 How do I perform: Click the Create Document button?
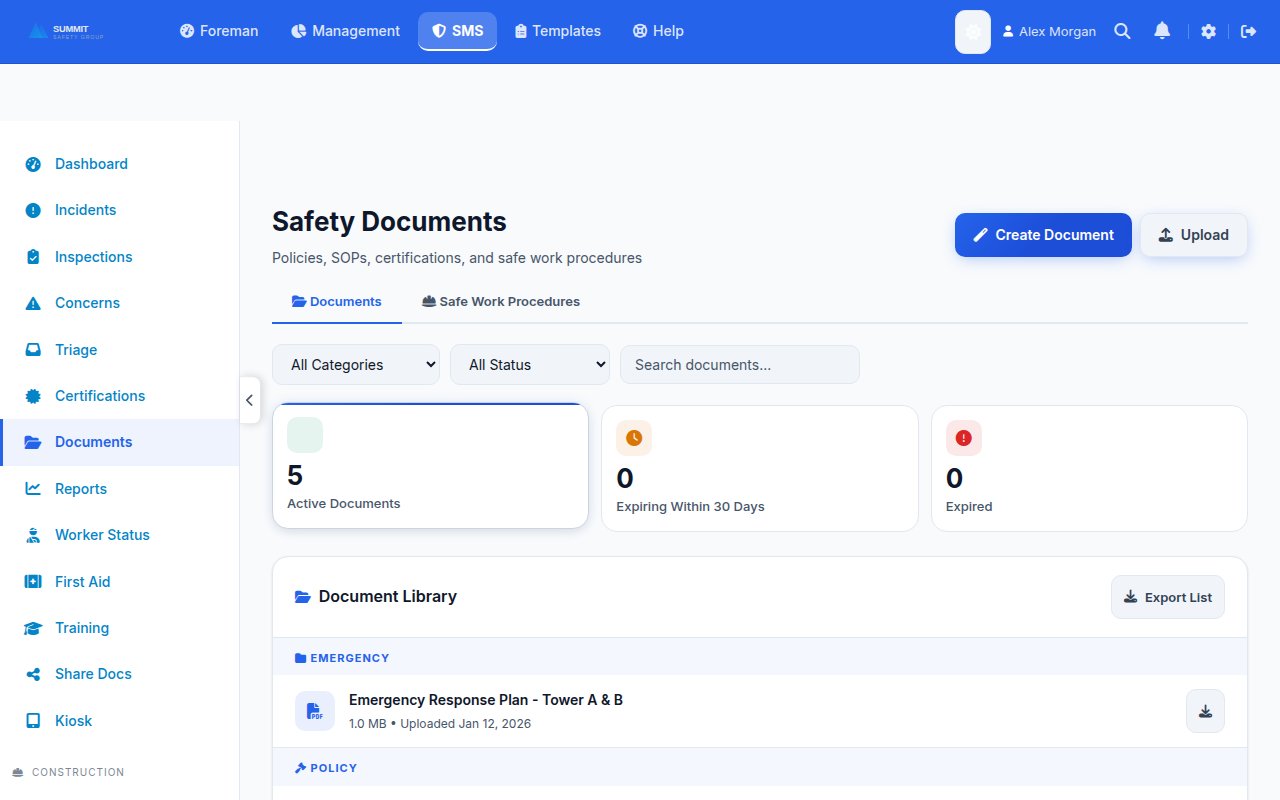pos(1043,235)
